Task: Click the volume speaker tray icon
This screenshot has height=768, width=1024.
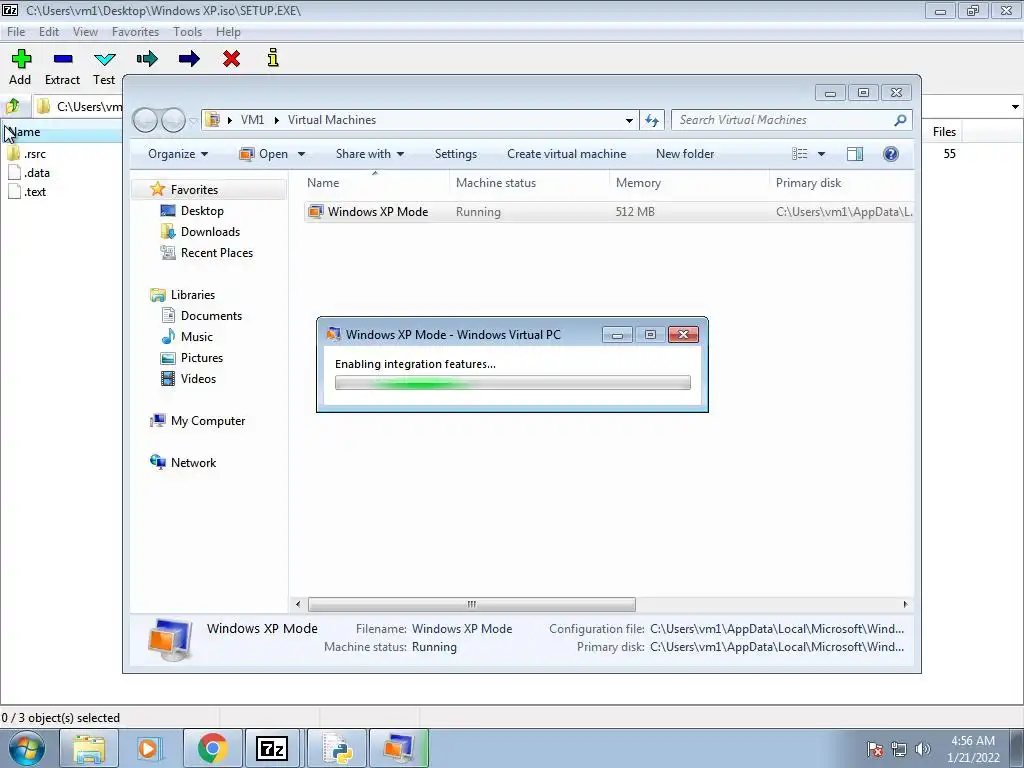Action: [x=923, y=749]
